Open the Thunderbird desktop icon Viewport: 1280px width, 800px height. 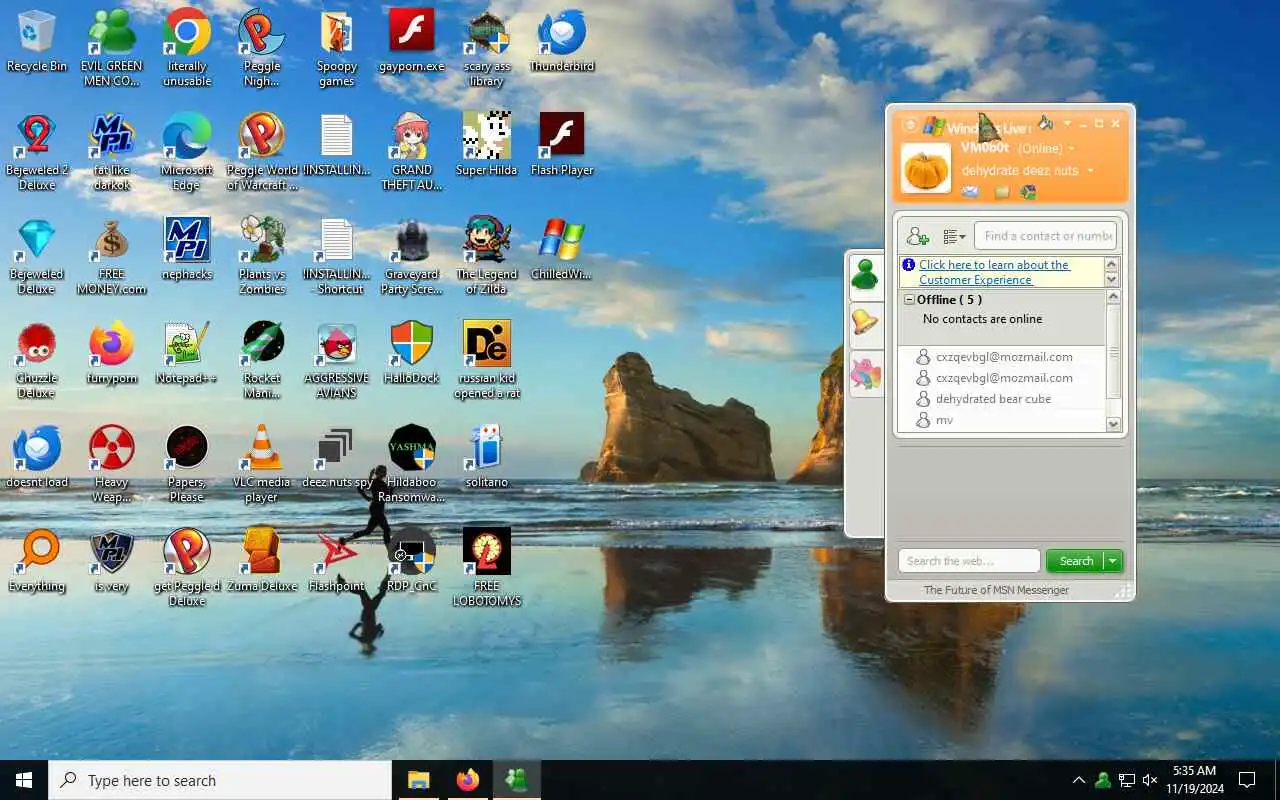[562, 41]
